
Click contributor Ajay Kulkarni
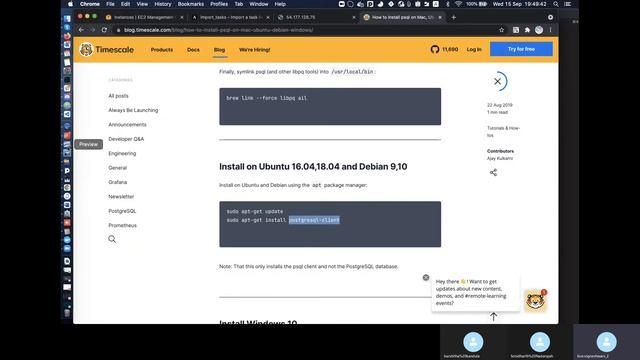[500, 158]
